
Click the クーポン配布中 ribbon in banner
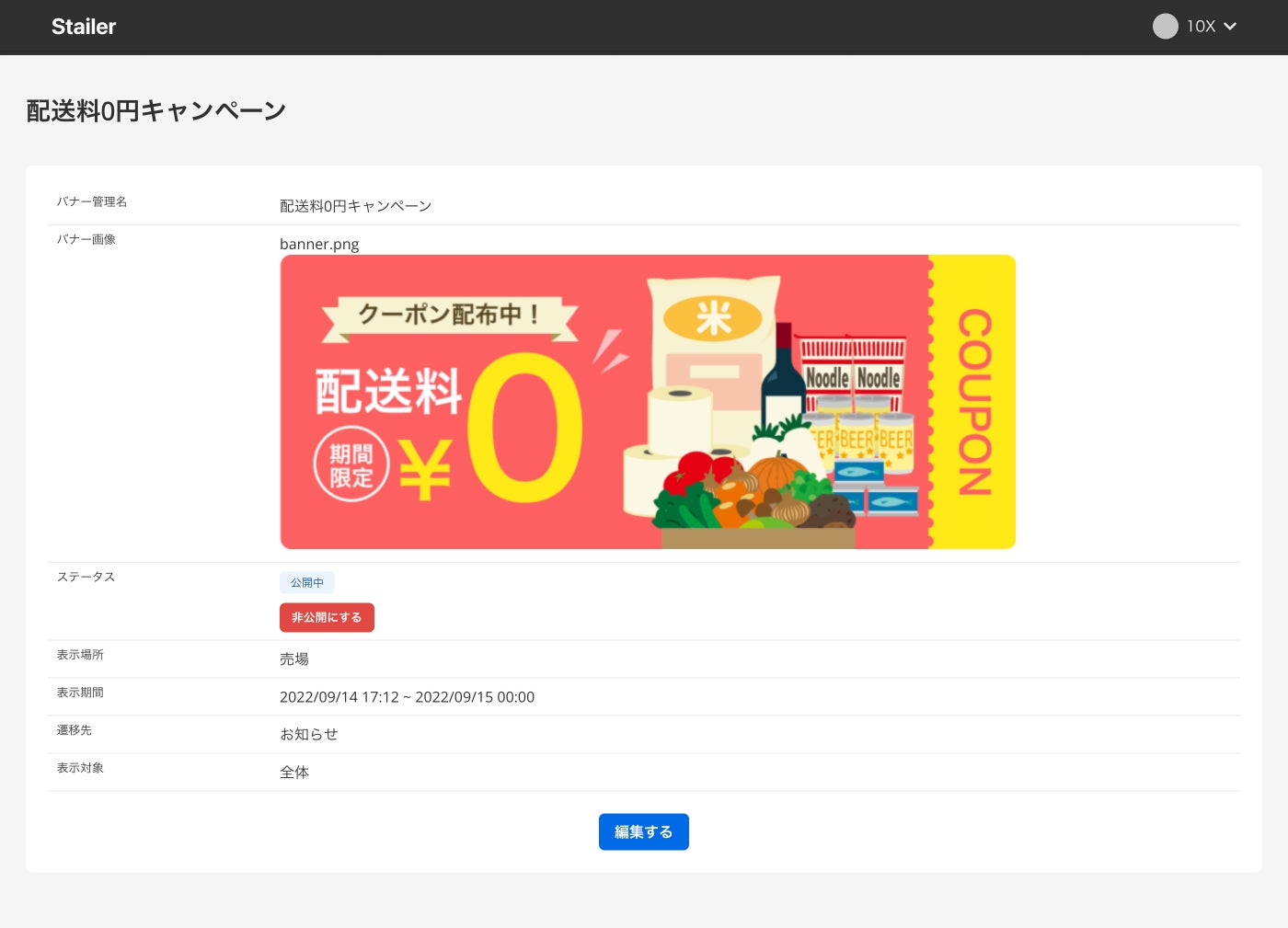[x=450, y=315]
